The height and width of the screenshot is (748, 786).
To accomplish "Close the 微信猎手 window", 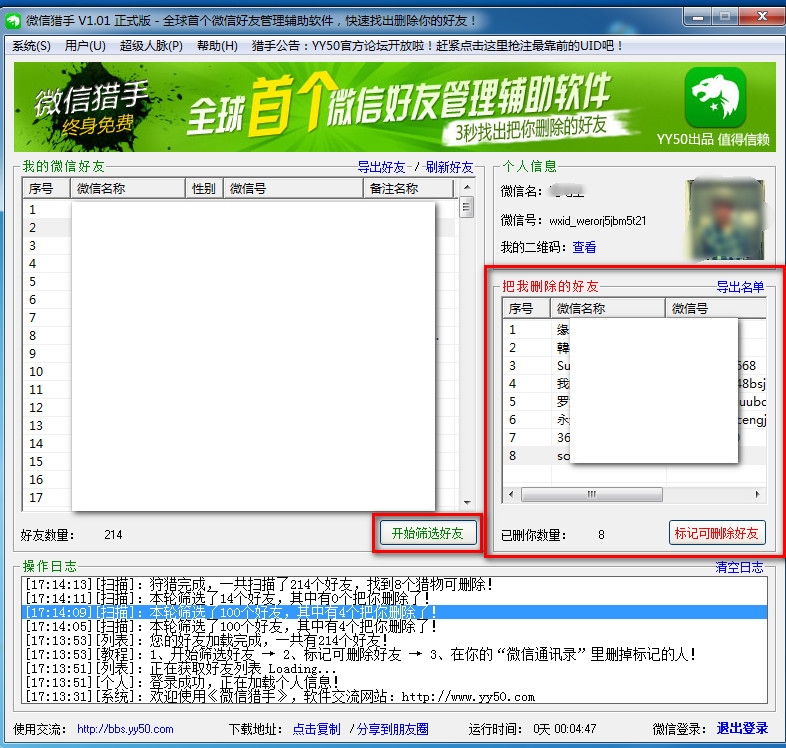I will pyautogui.click(x=762, y=17).
